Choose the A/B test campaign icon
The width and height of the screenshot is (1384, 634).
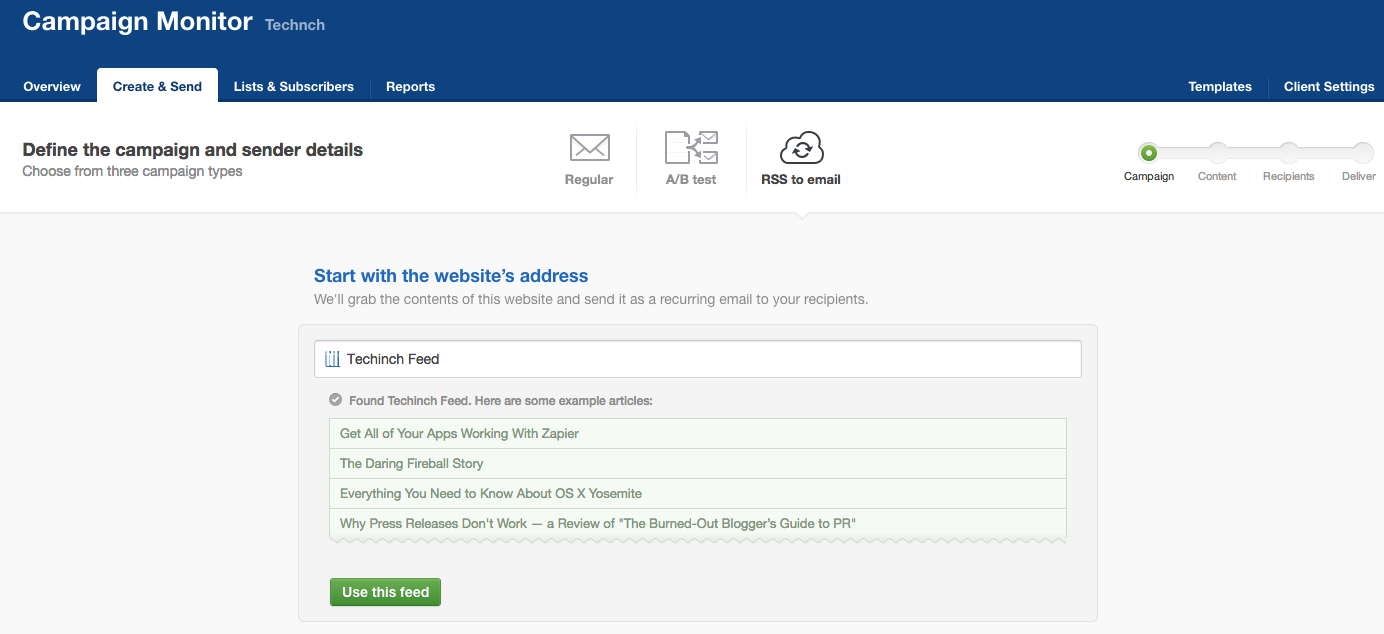tap(691, 148)
